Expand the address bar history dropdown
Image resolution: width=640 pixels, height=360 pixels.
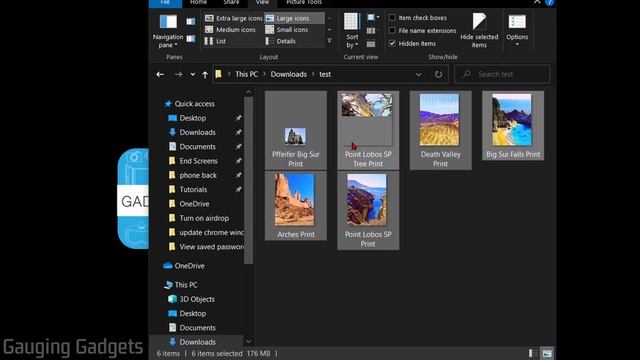pos(418,74)
